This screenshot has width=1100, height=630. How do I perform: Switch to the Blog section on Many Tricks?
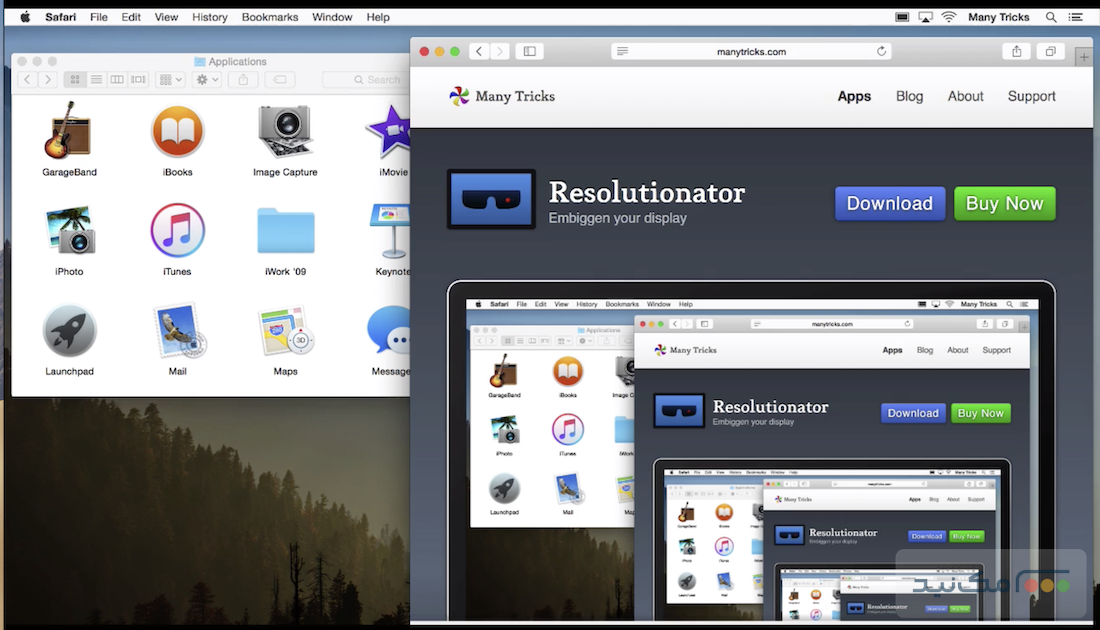click(909, 96)
